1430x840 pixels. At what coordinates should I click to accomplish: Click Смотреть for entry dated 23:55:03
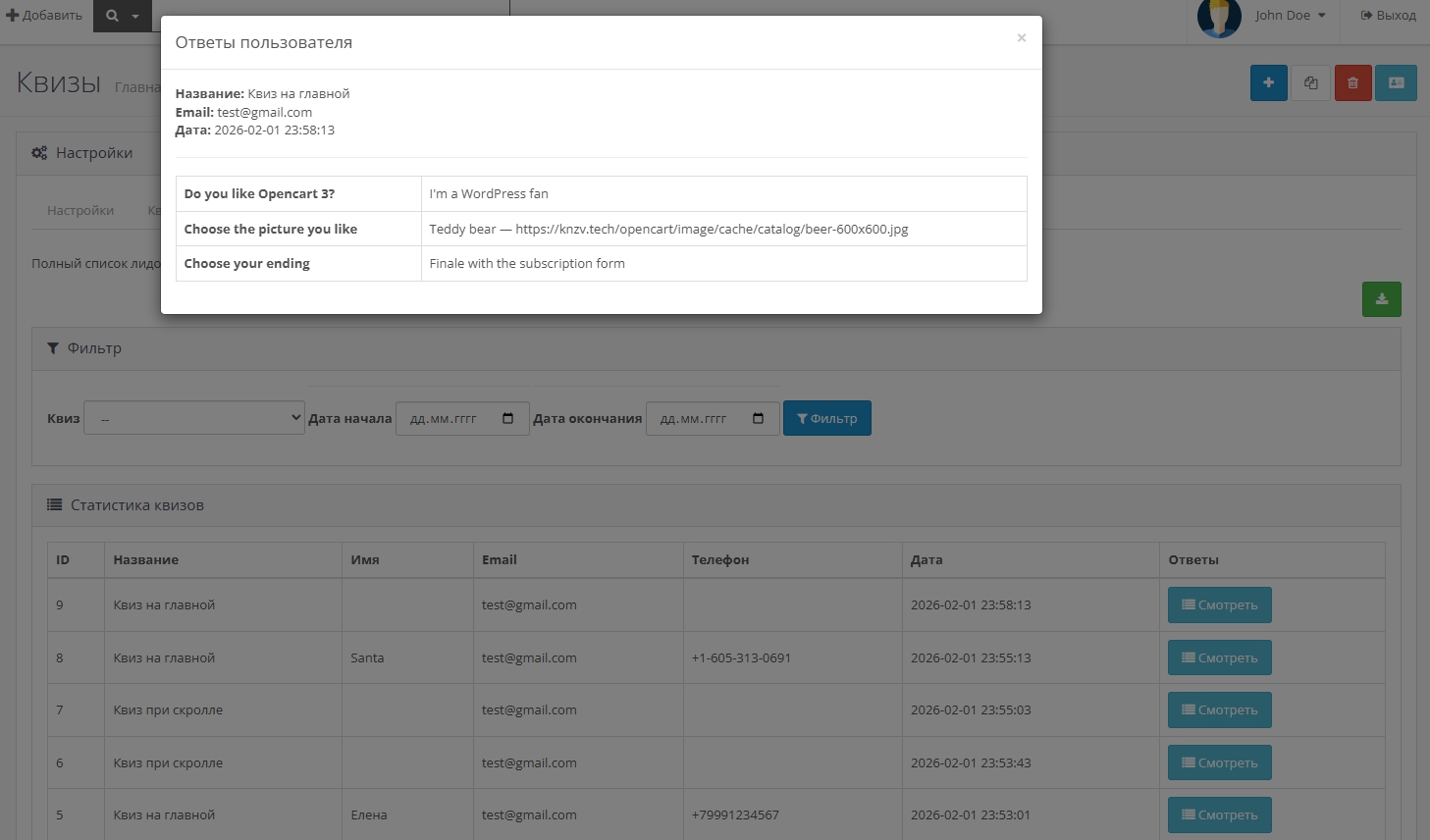click(1219, 710)
